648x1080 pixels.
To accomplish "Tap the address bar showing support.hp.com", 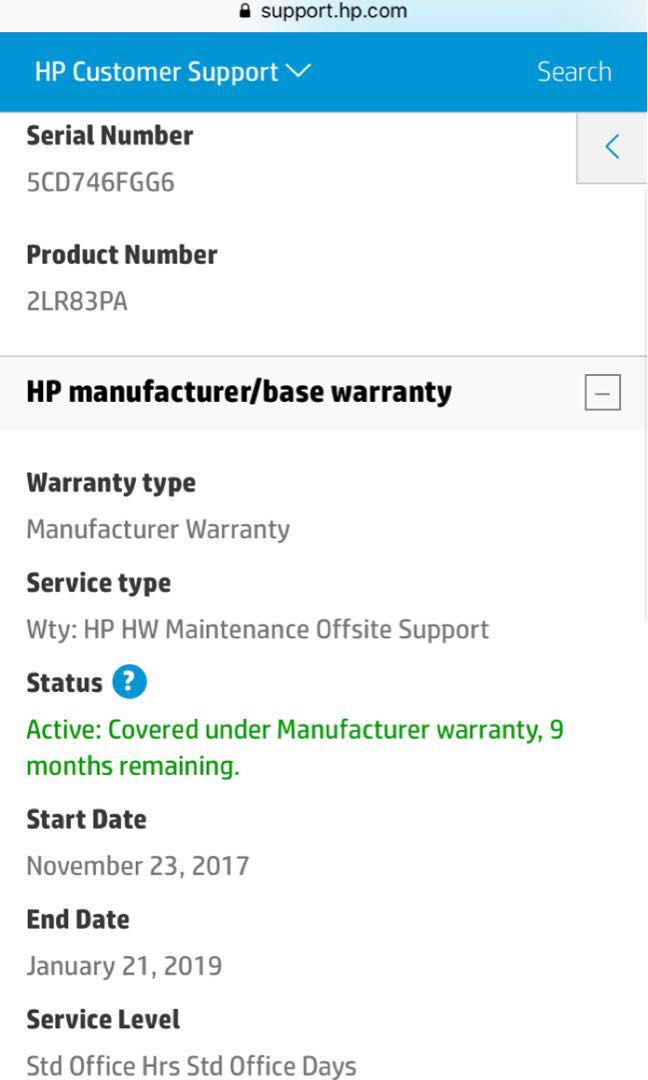I will click(324, 12).
